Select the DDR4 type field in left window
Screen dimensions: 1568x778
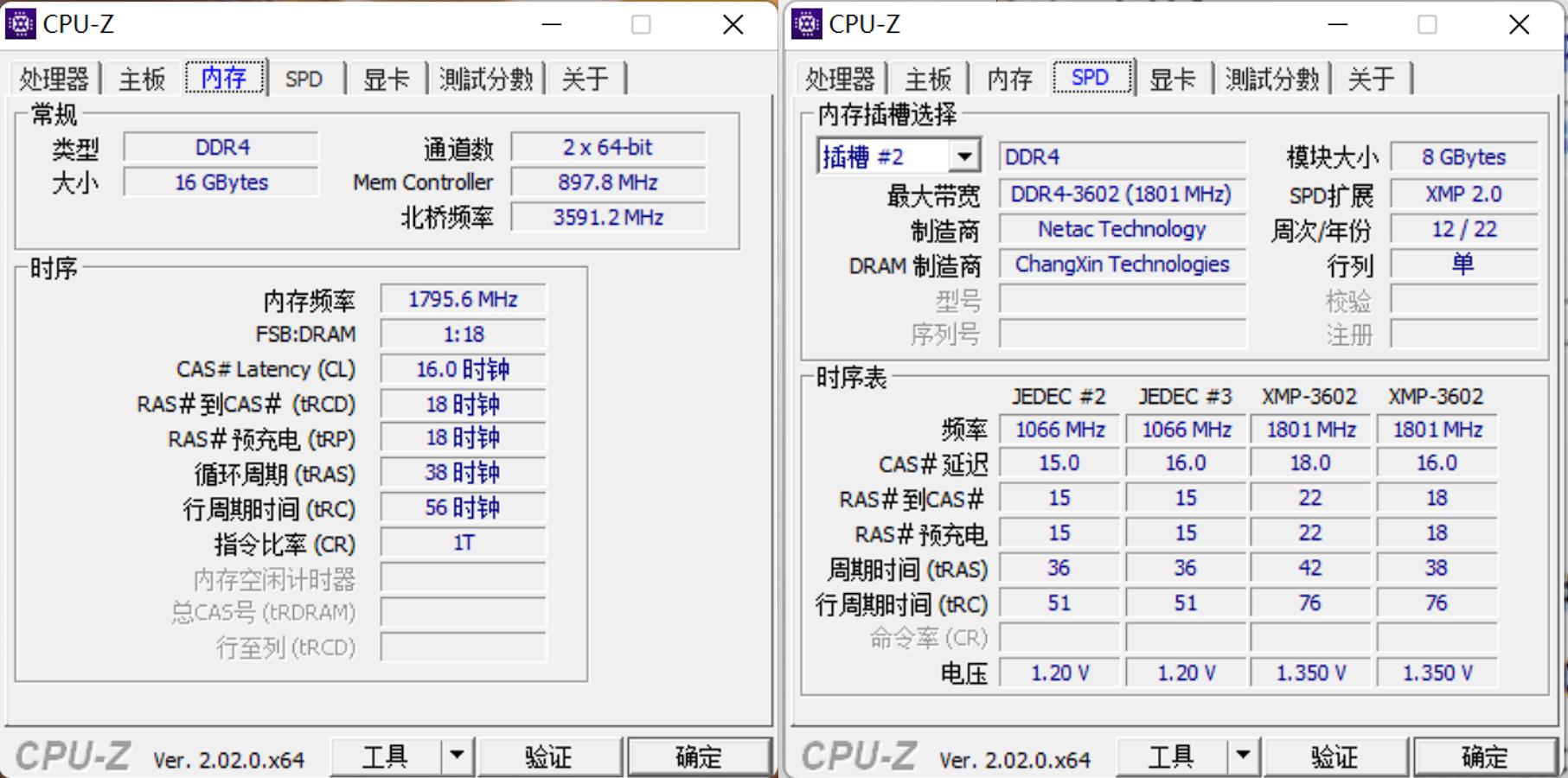tap(221, 147)
